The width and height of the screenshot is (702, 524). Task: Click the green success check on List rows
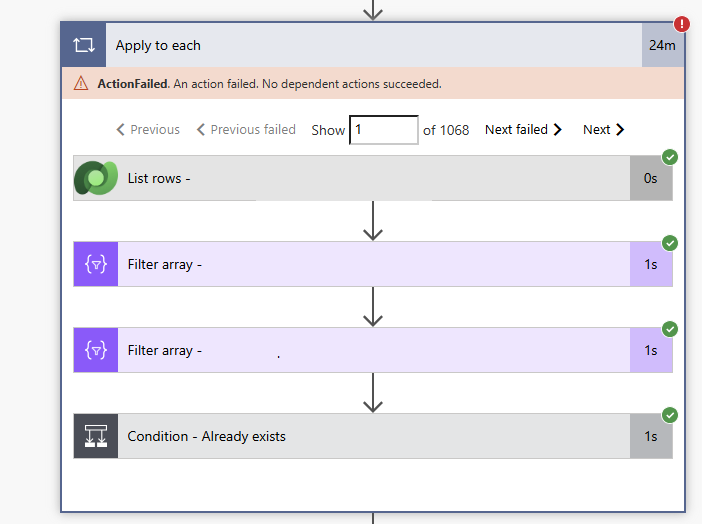point(670,157)
